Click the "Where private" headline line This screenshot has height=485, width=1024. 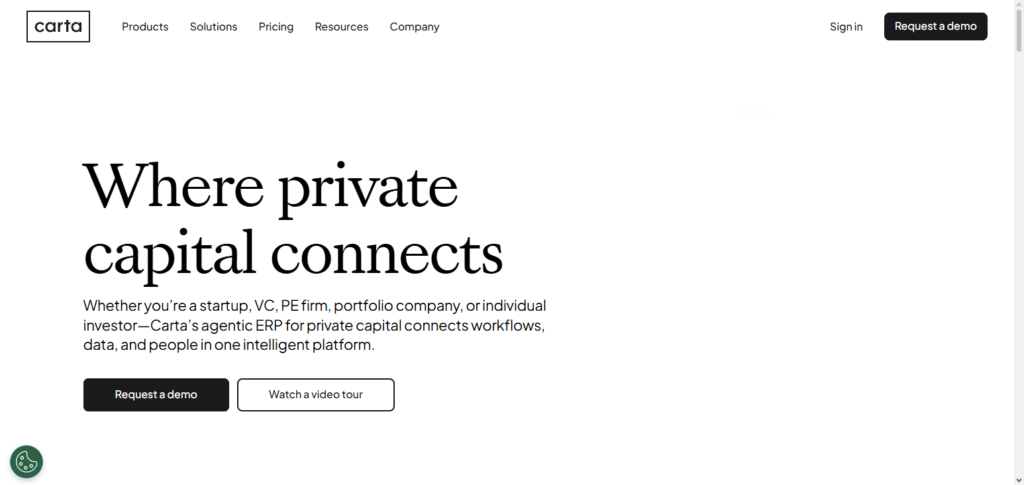point(270,185)
